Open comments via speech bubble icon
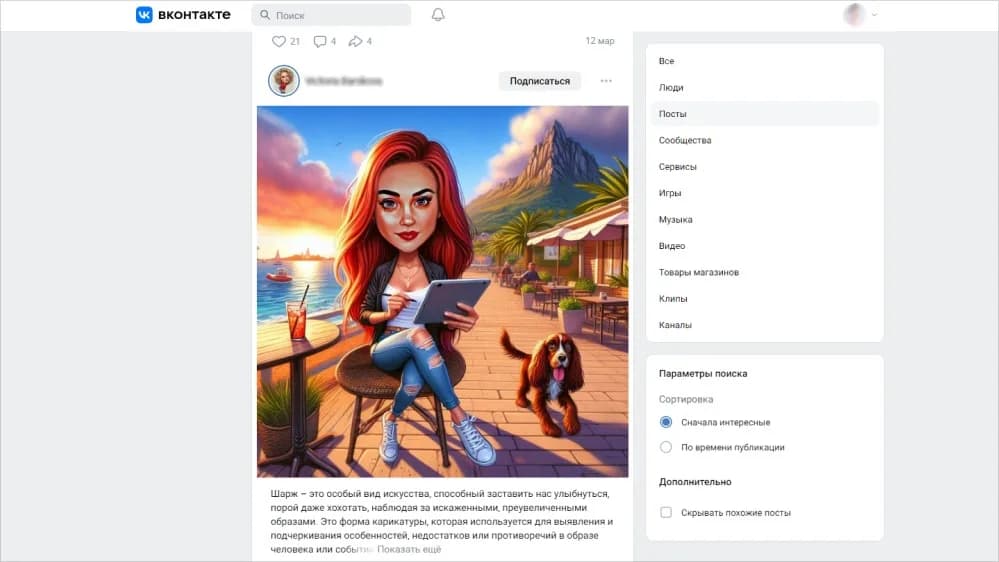999x562 pixels. tap(320, 41)
